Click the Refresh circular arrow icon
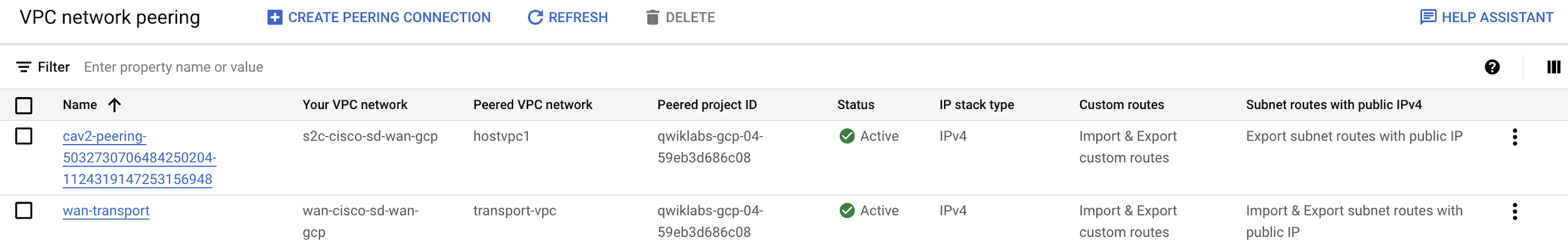The image size is (1568, 245). (x=535, y=18)
